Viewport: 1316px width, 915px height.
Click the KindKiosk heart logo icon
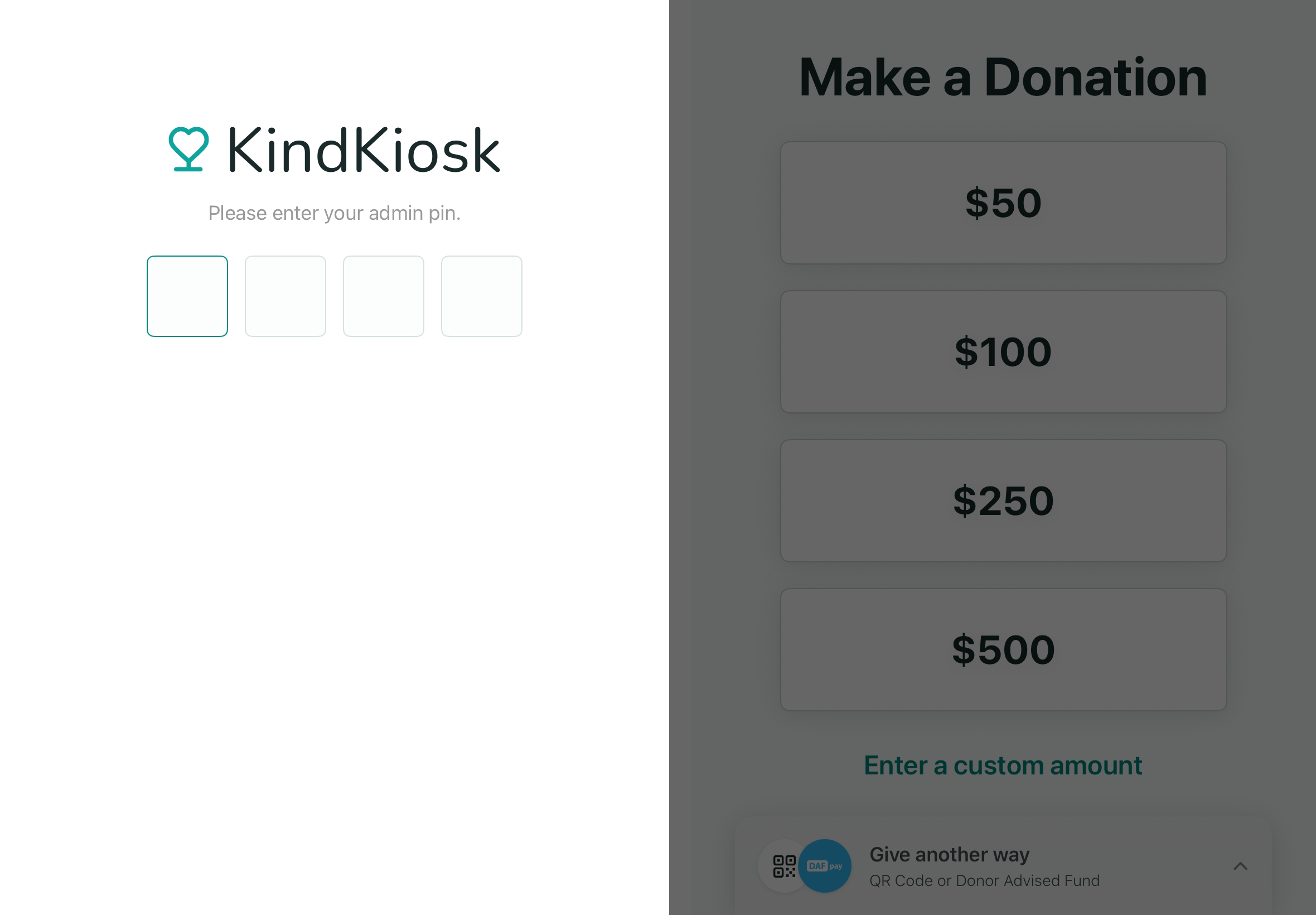[188, 149]
